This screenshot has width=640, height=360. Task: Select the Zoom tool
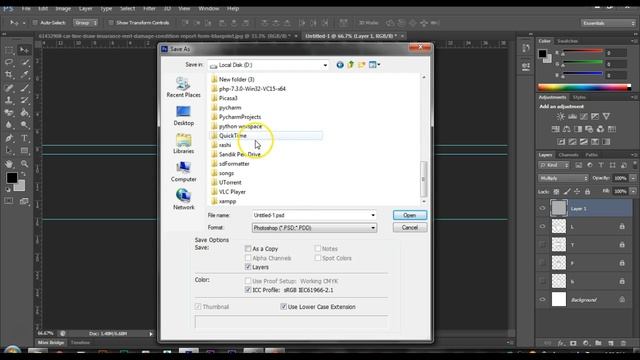(24, 164)
